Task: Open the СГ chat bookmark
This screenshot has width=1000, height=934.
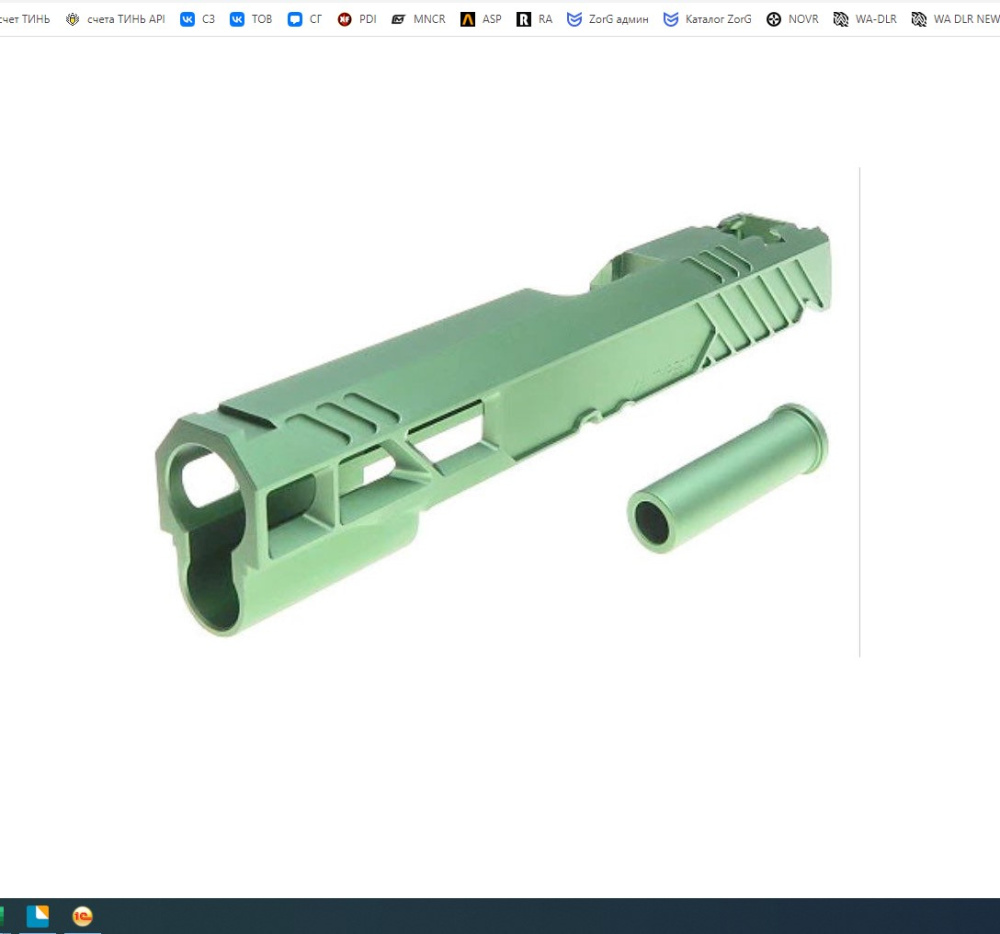Action: tap(305, 19)
